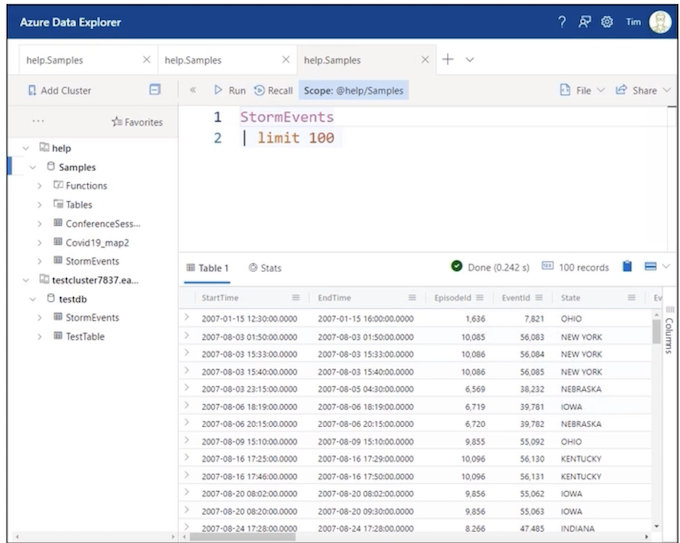Screen dimensions: 680x543
Task: Select the TestTable tree item
Action: [x=85, y=337]
